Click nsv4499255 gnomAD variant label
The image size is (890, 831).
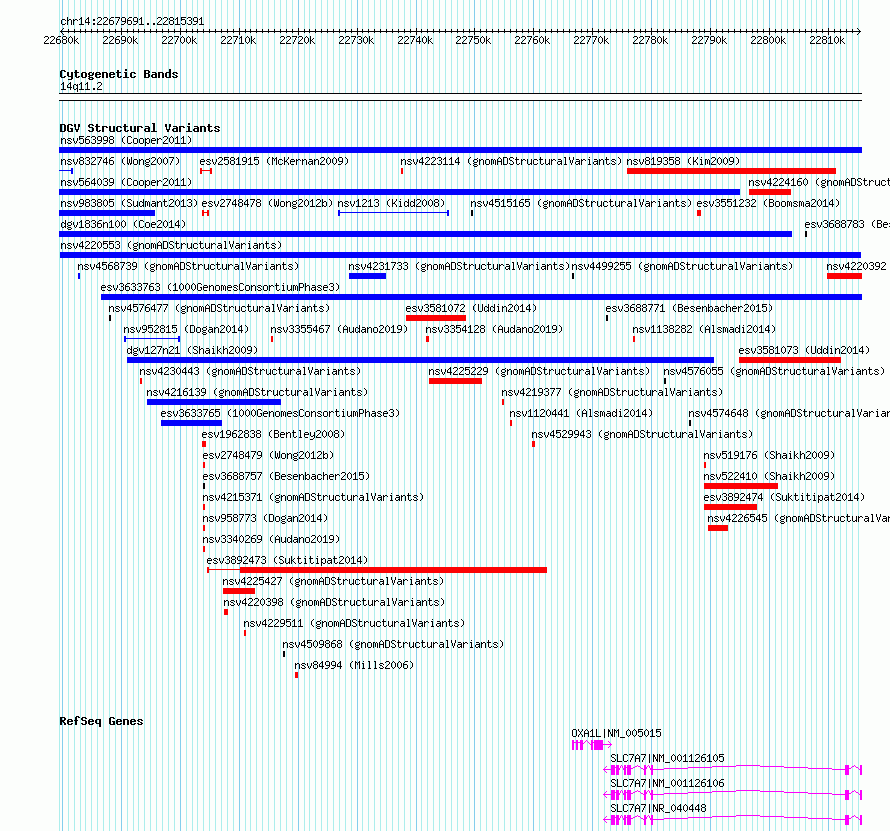(682, 266)
